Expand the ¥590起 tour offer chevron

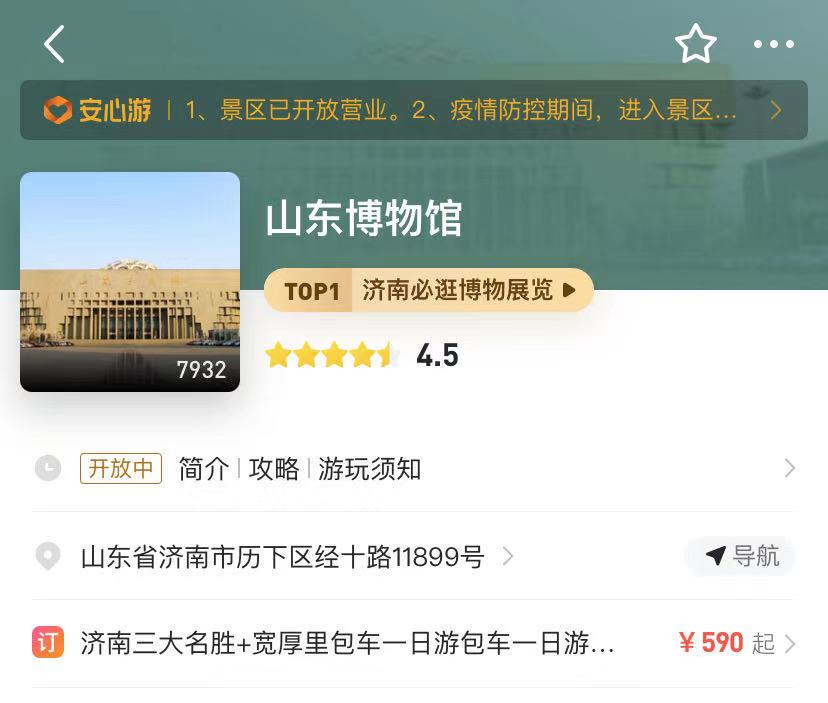(x=789, y=644)
